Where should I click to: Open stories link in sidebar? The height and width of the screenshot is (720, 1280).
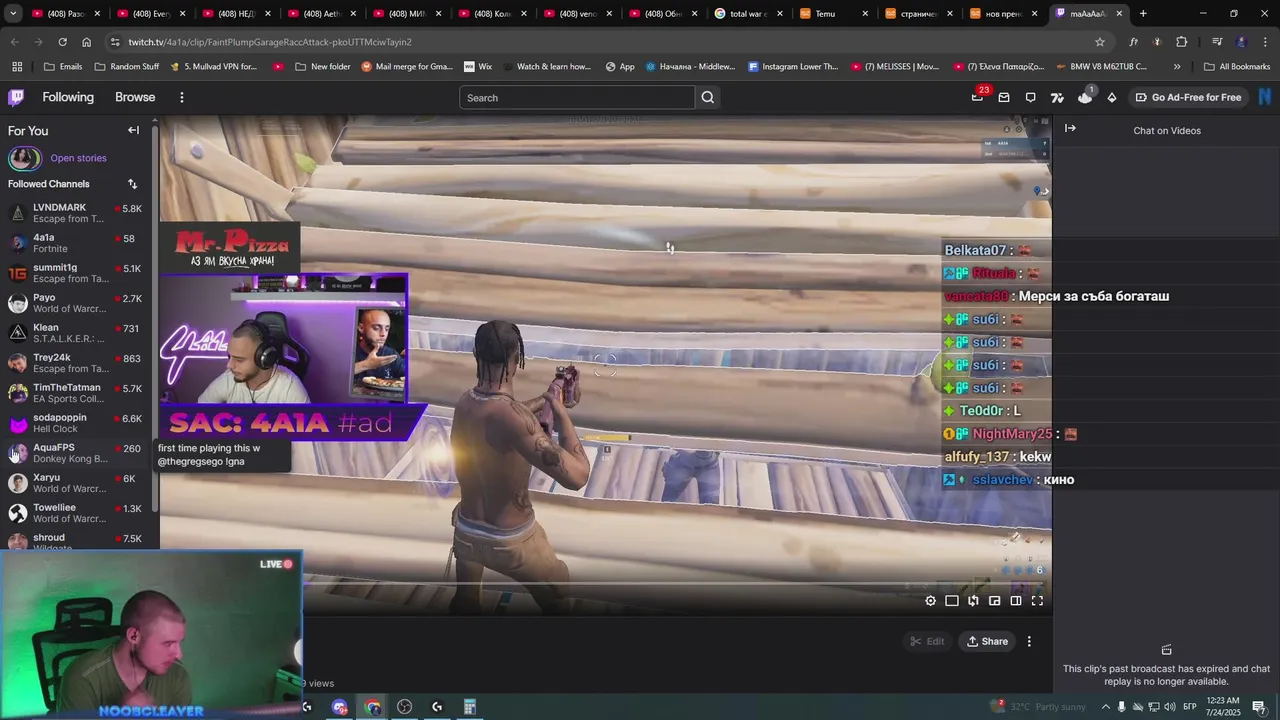click(78, 158)
